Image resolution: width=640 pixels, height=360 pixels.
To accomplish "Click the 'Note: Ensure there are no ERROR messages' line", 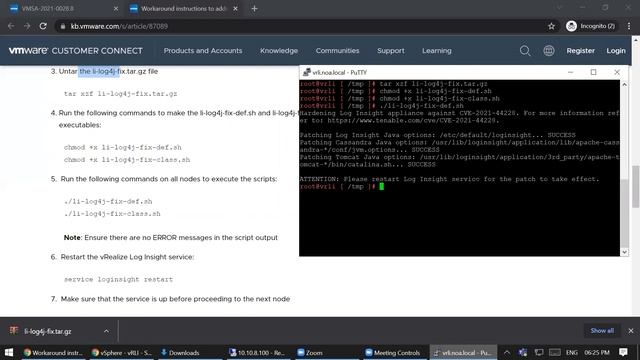I will click(171, 238).
